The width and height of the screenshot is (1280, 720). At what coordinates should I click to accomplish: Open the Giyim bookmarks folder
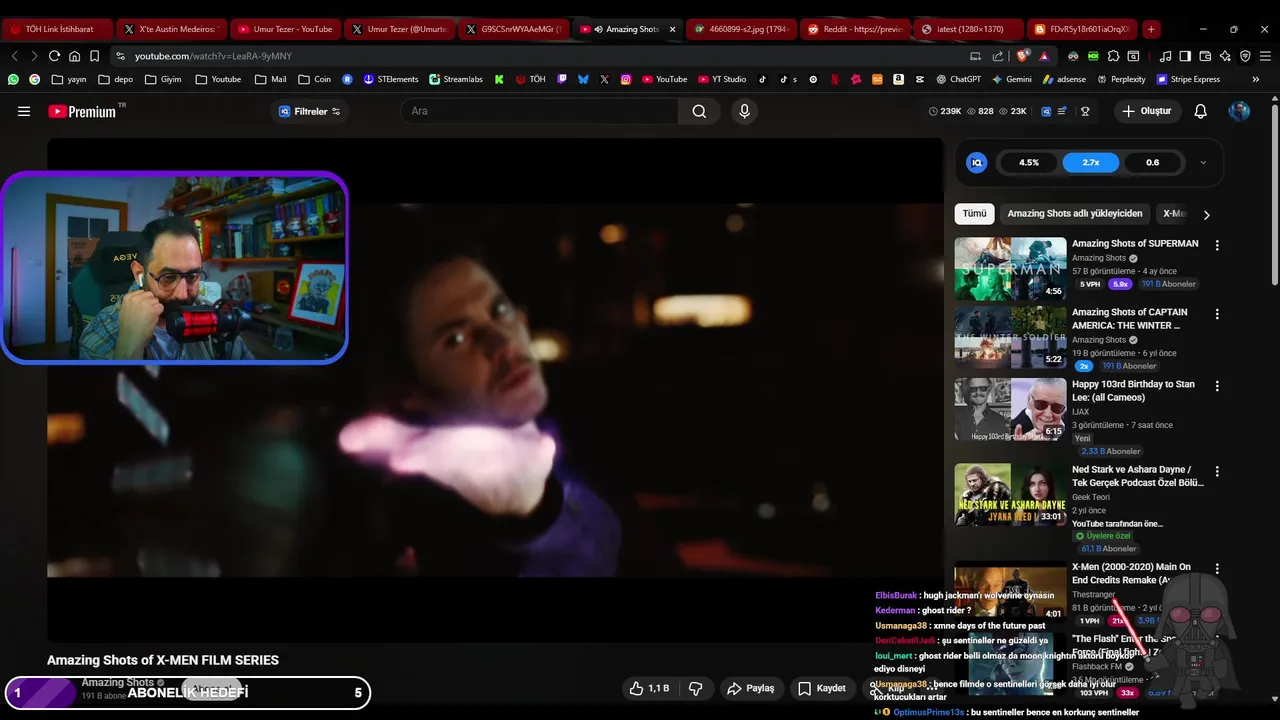coord(163,79)
